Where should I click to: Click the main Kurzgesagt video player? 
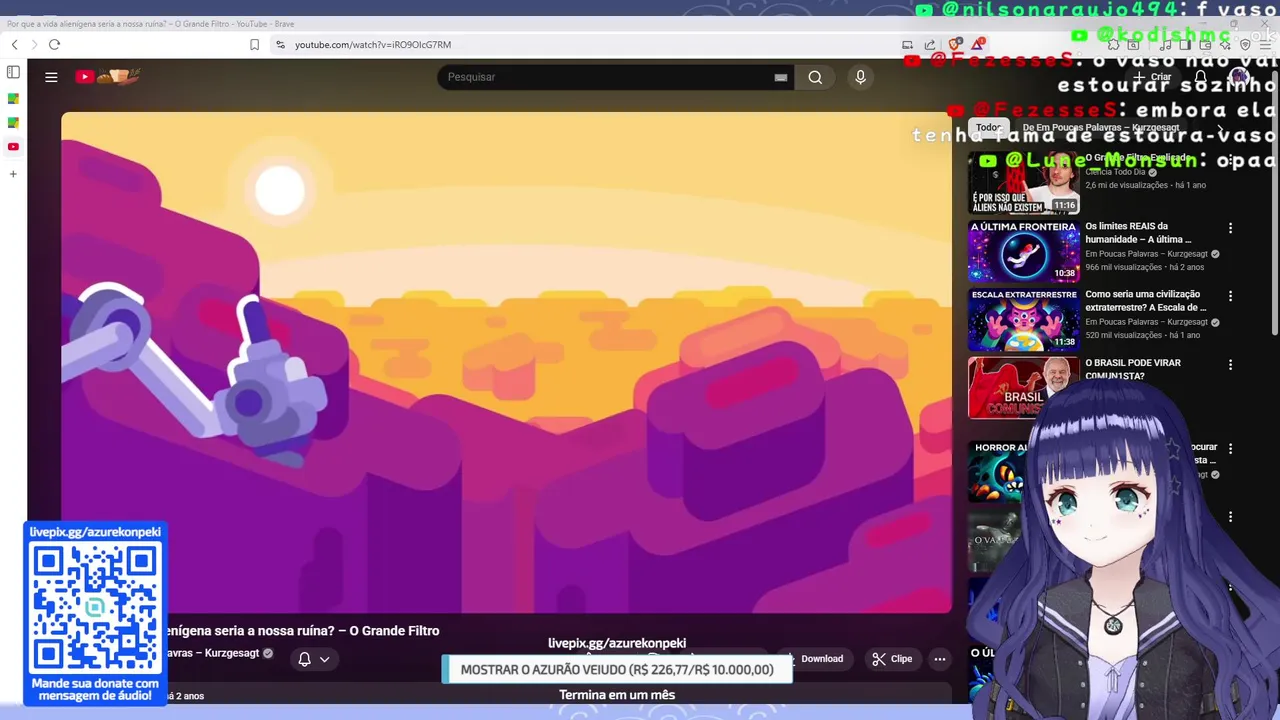coord(506,362)
